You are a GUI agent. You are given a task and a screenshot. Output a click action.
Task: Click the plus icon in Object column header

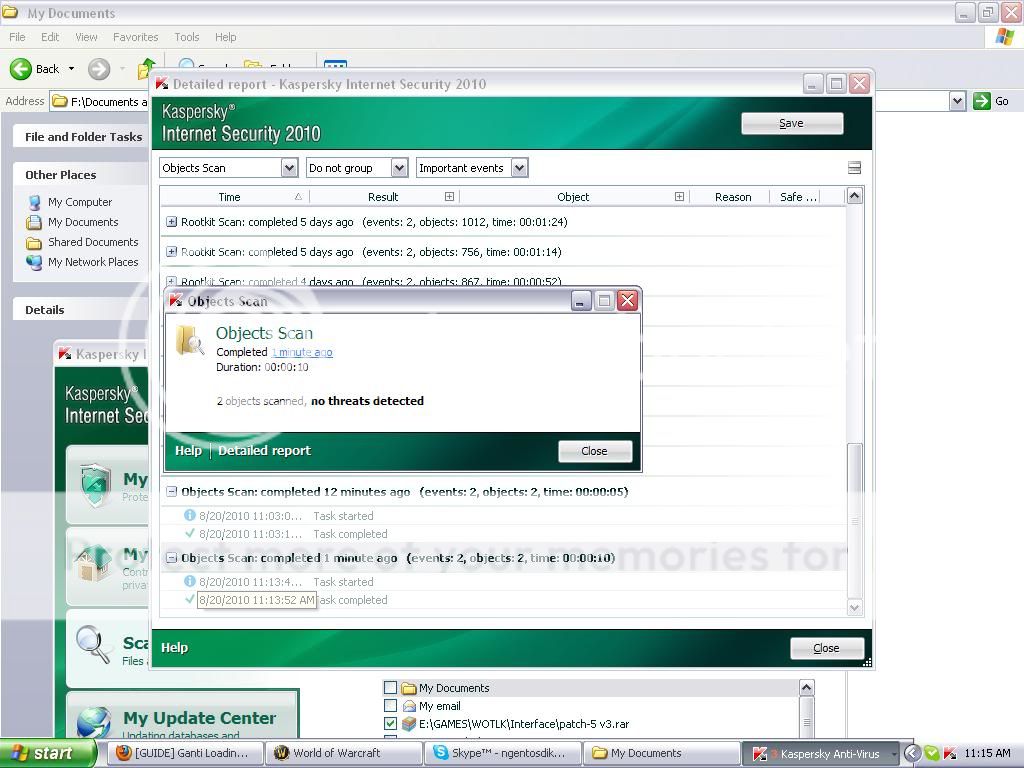[x=679, y=197]
